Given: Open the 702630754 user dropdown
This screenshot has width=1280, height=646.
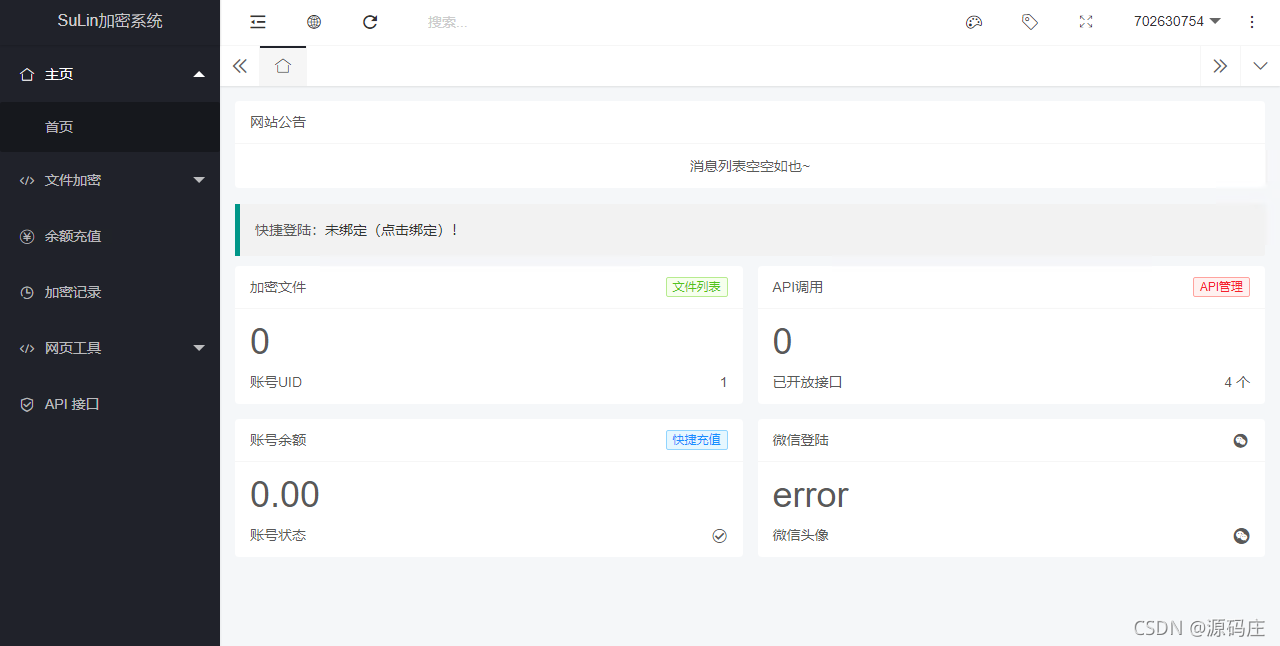Looking at the screenshot, I should [1177, 21].
